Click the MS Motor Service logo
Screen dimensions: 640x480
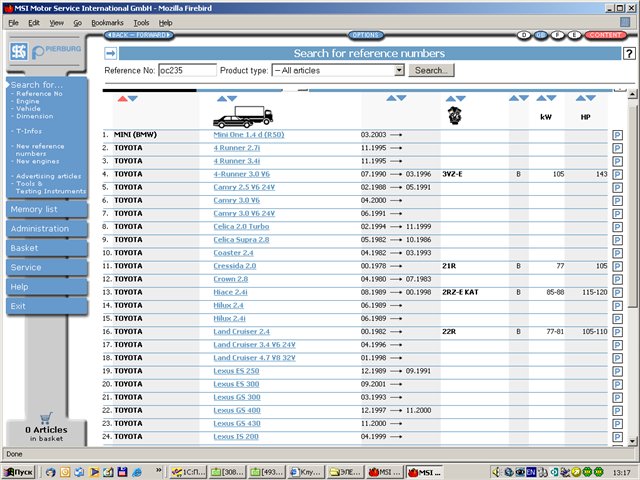pos(19,51)
